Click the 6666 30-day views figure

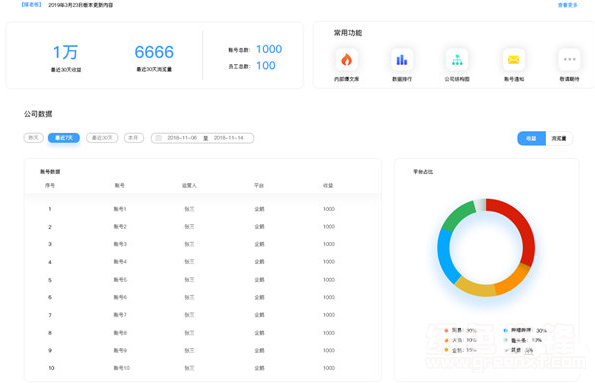(x=154, y=52)
